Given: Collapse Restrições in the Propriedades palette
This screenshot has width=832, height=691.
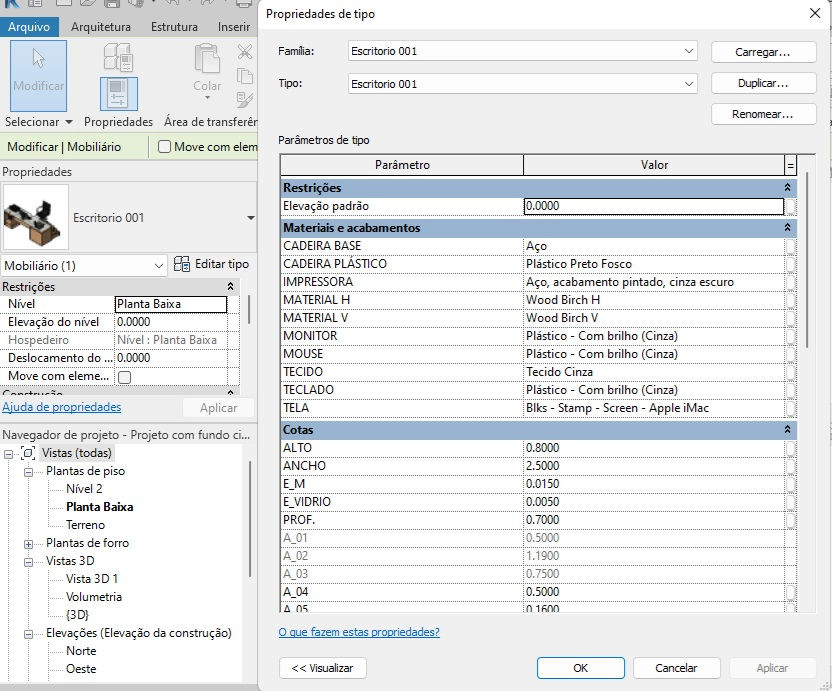Looking at the screenshot, I should pyautogui.click(x=230, y=287).
